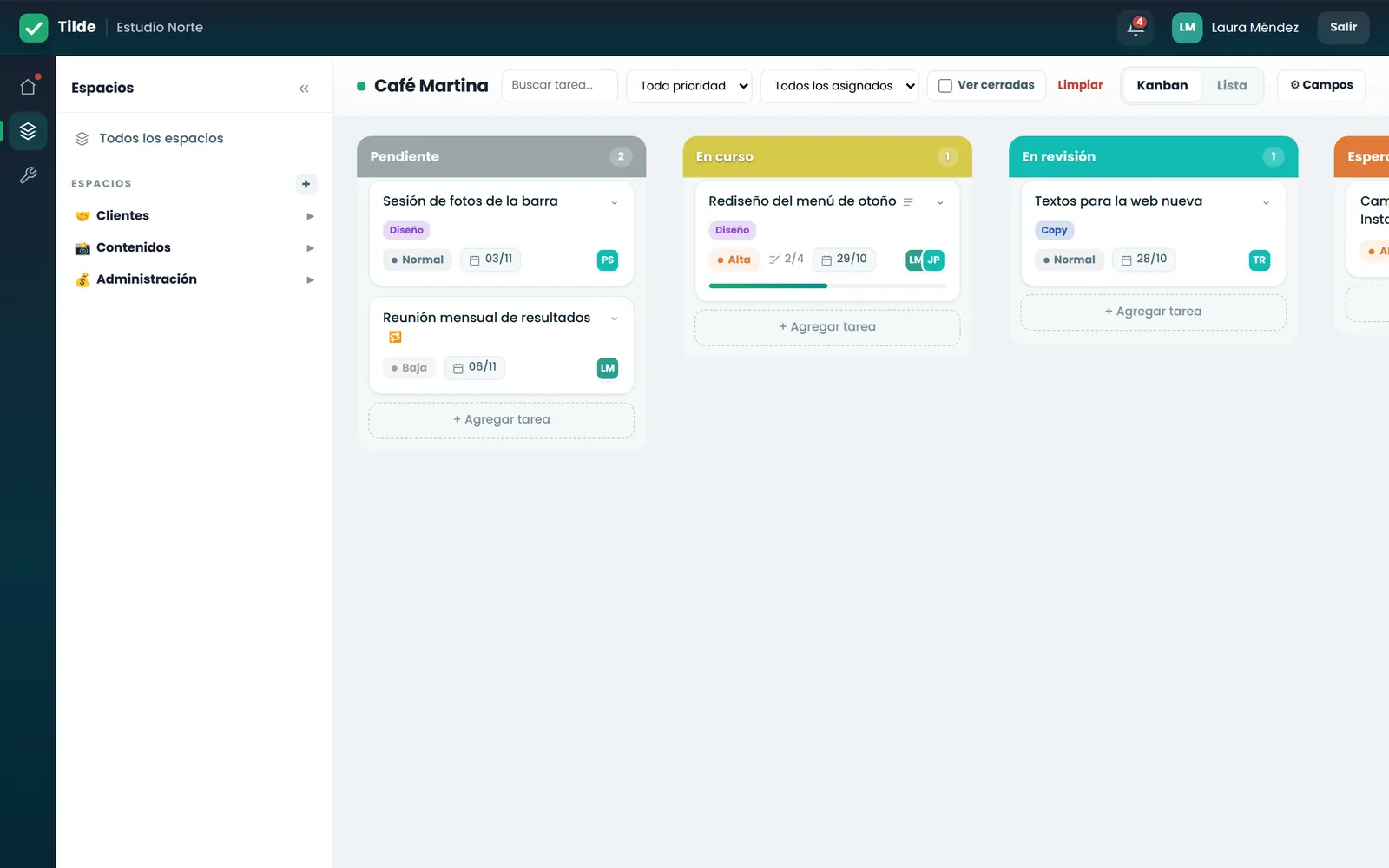Add a new space with plus icon

point(306,184)
